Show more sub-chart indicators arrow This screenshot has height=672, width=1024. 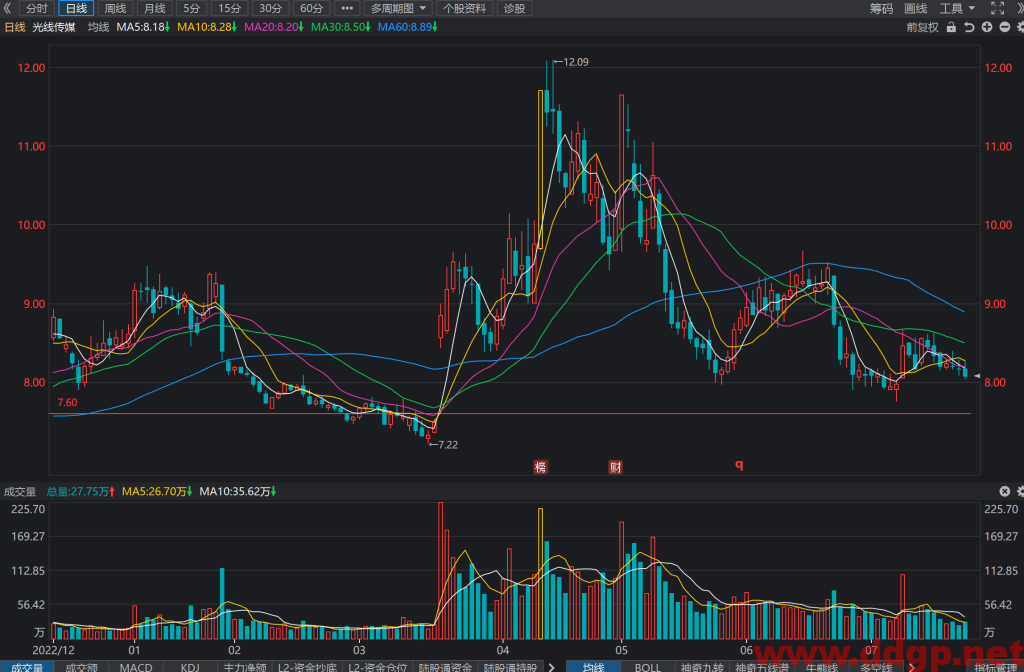552,667
